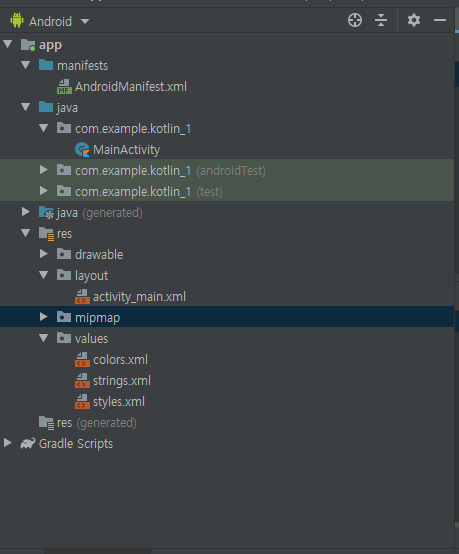Select the main com.example.kotlin_1 package name
Image resolution: width=459 pixels, height=554 pixels.
point(133,129)
